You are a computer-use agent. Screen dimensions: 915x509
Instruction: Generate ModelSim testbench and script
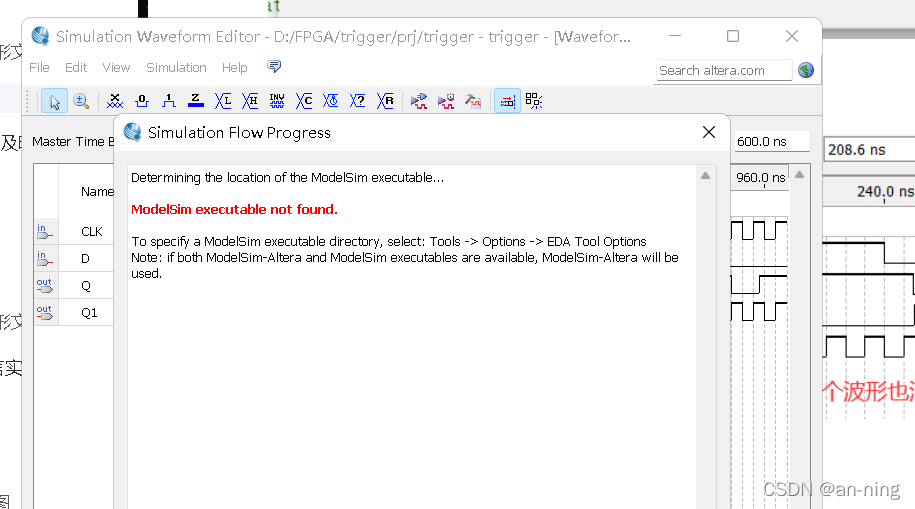[x=473, y=101]
